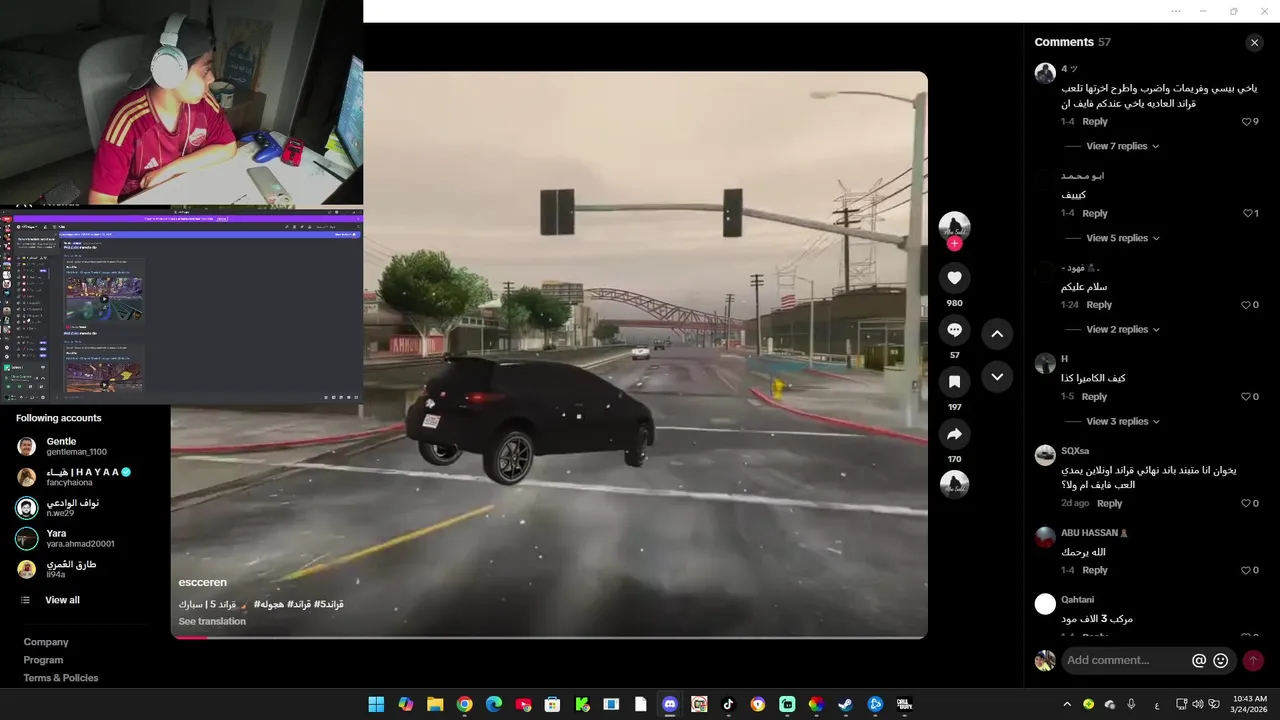Reply to SQXsa's 2d ago comment

tap(1109, 503)
